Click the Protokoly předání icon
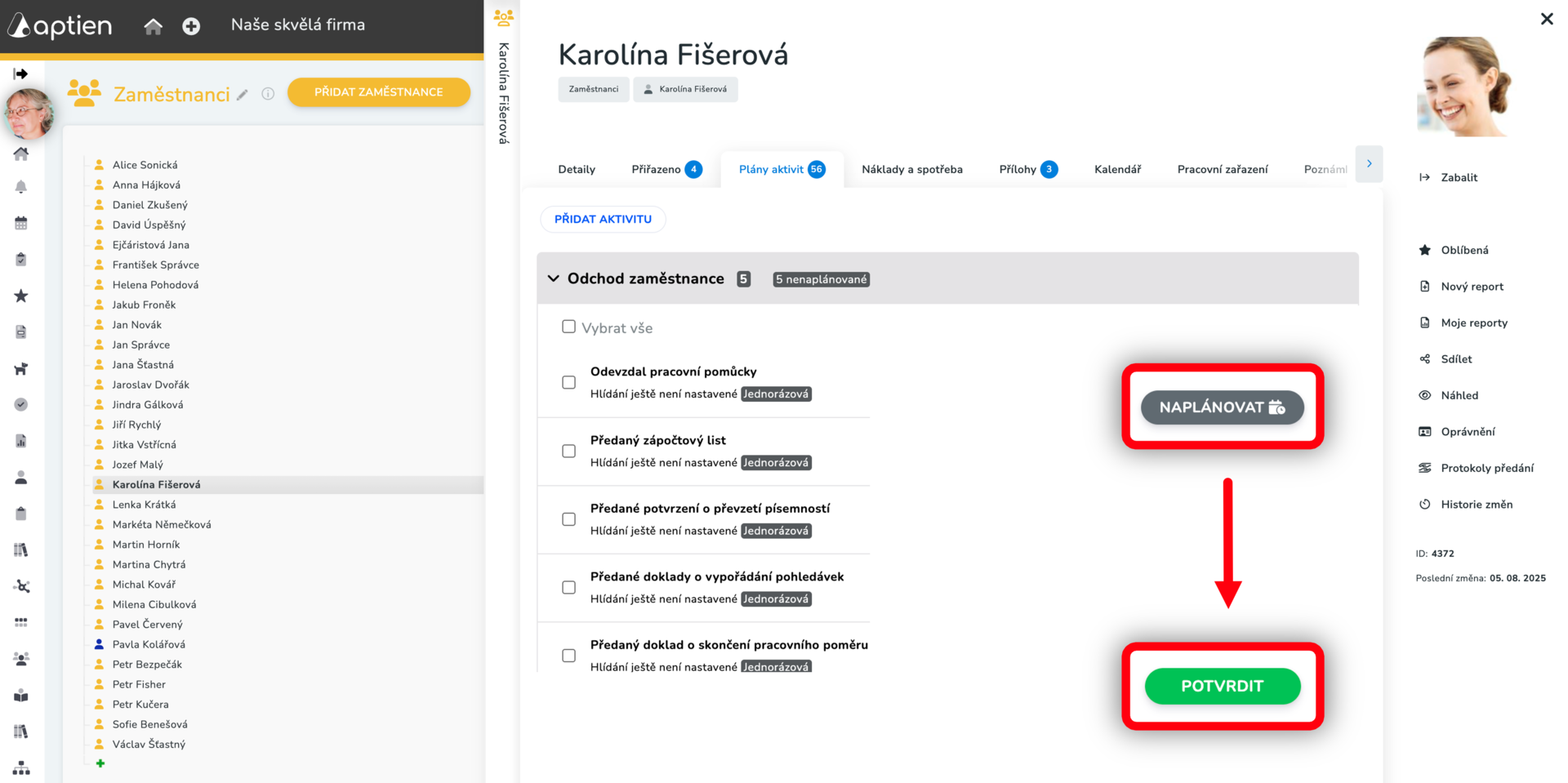1568x783 pixels. click(1425, 468)
